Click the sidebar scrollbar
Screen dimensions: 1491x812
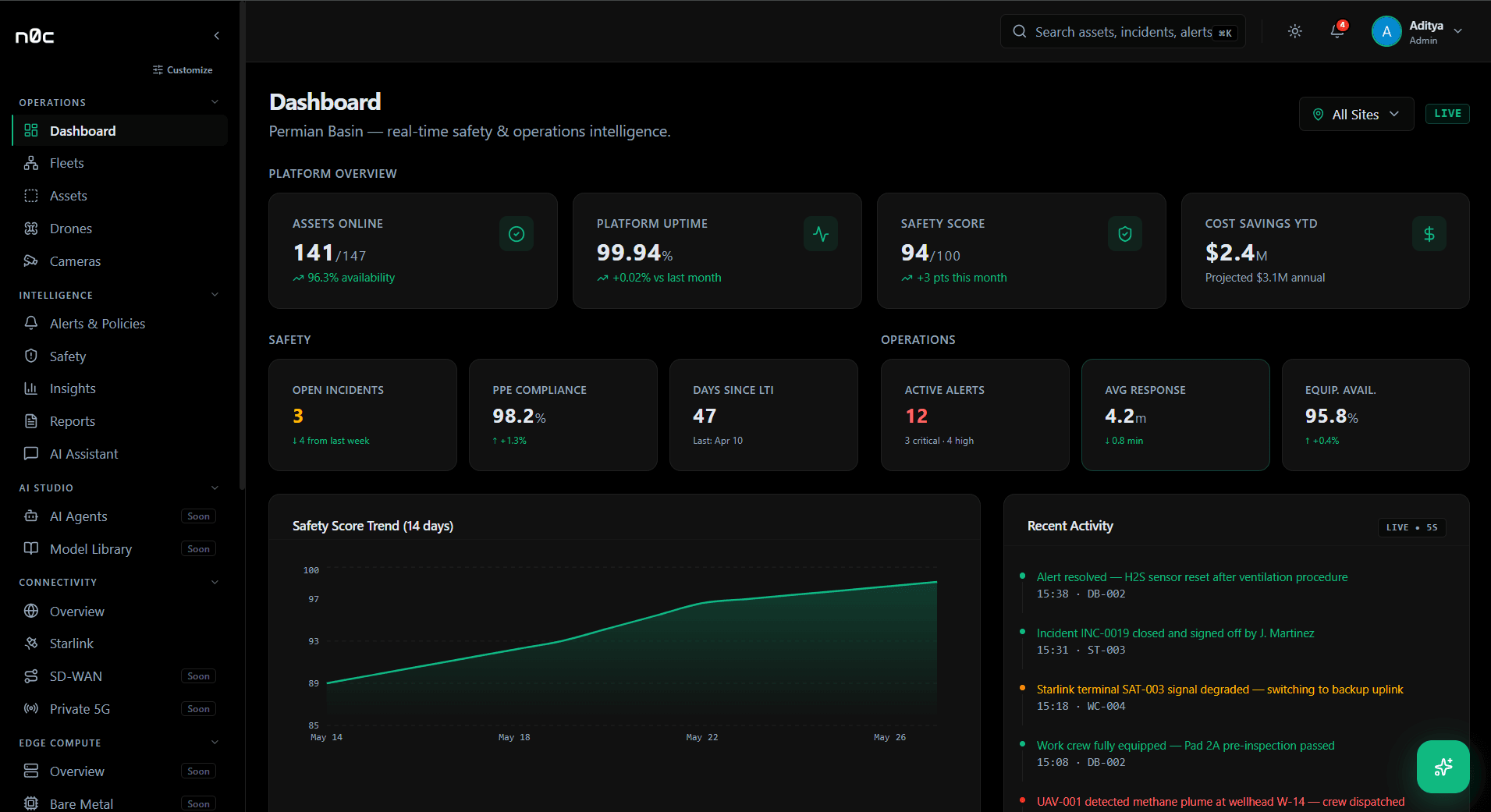[x=242, y=246]
